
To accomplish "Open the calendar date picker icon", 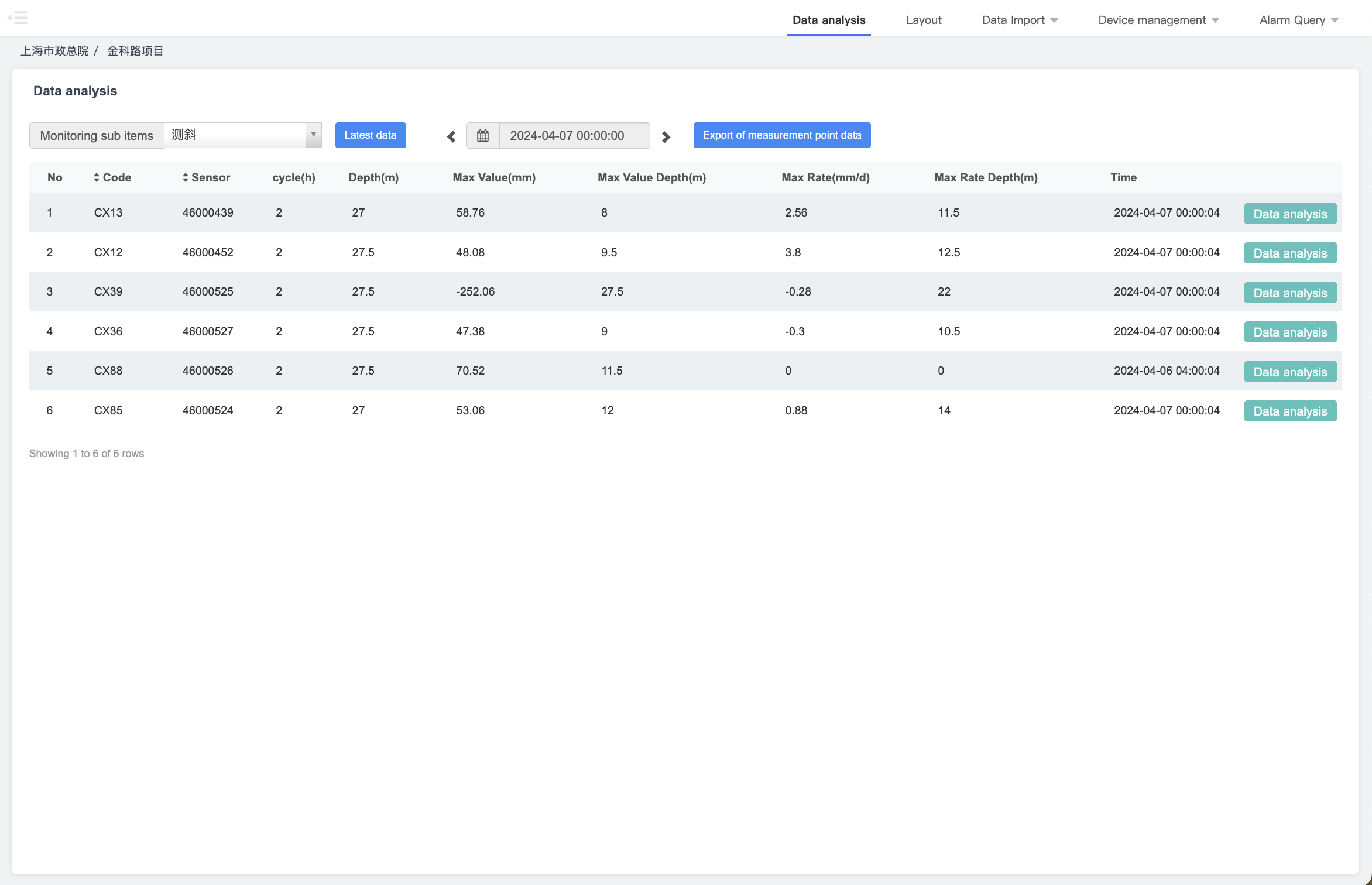I will (482, 136).
